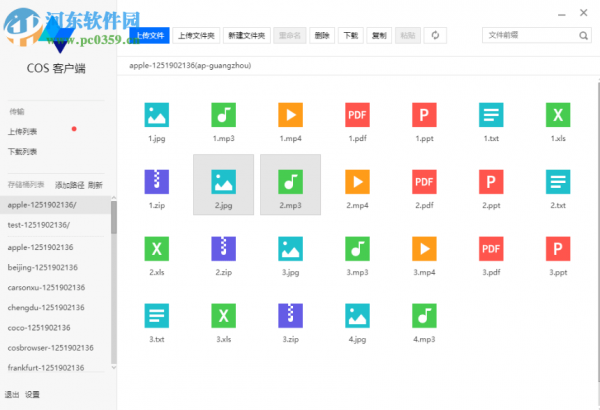
Task: Select the 1.pdf file icon
Action: pos(357,115)
